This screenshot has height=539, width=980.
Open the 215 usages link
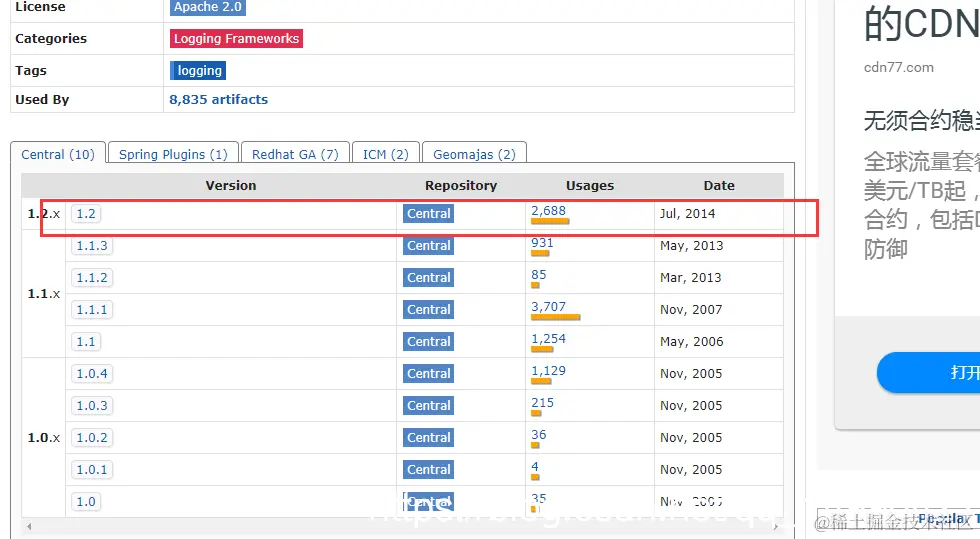[542, 402]
